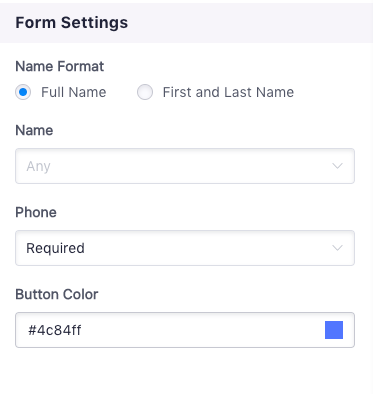Click the "Name Format" field label
The width and height of the screenshot is (373, 394).
[60, 66]
